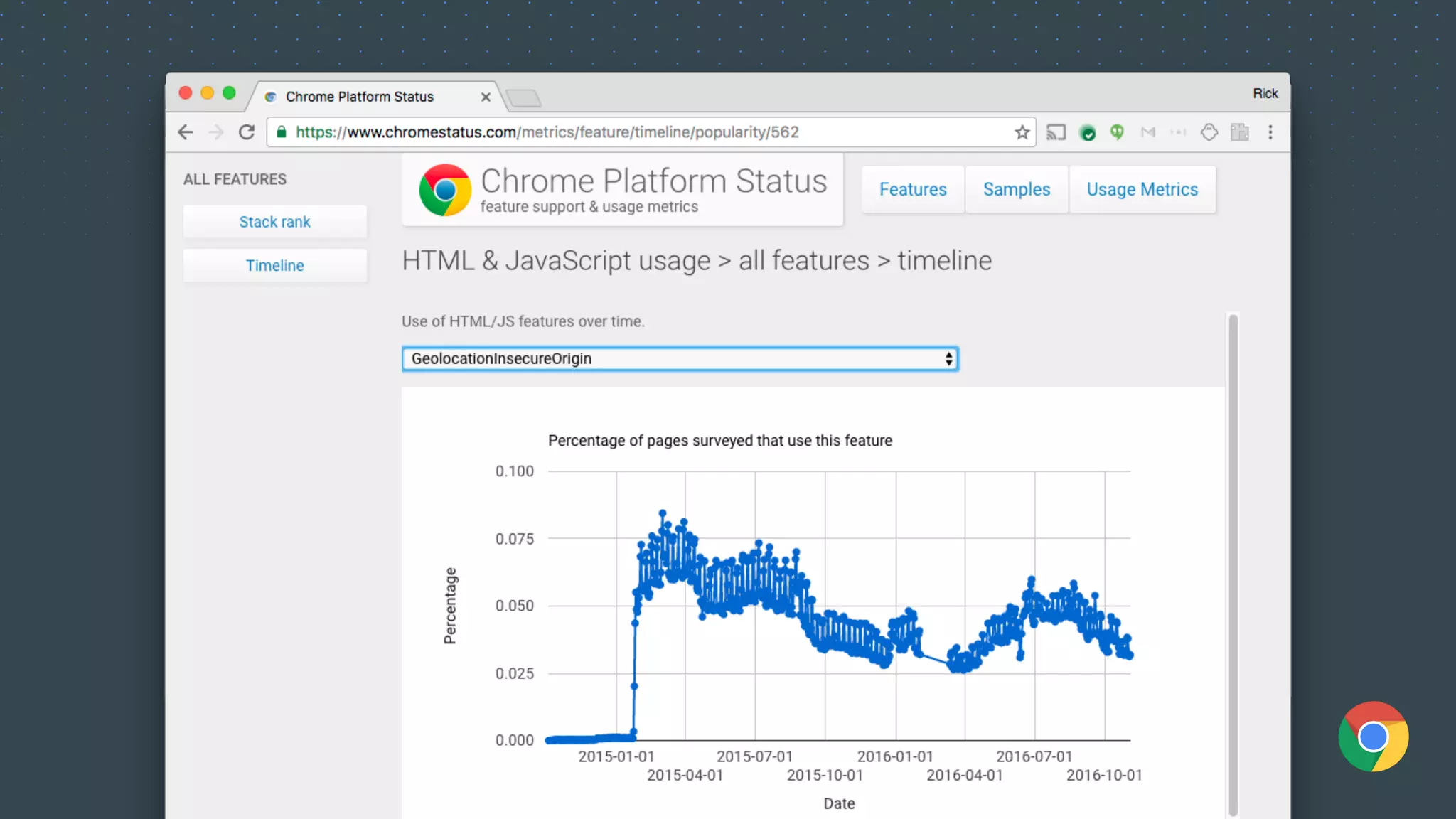1456x819 pixels.
Task: Click the browser back arrow
Action: 186,132
